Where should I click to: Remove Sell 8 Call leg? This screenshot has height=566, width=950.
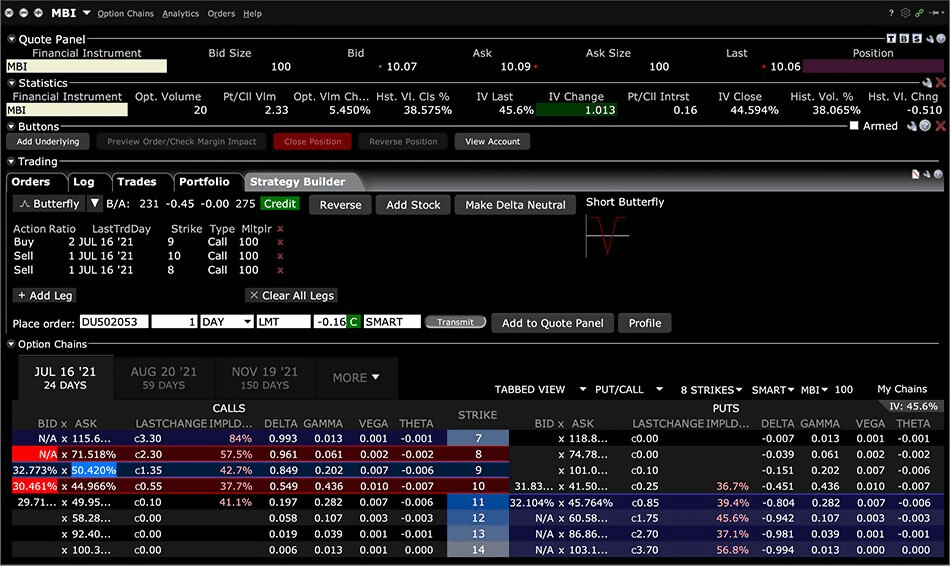point(280,270)
